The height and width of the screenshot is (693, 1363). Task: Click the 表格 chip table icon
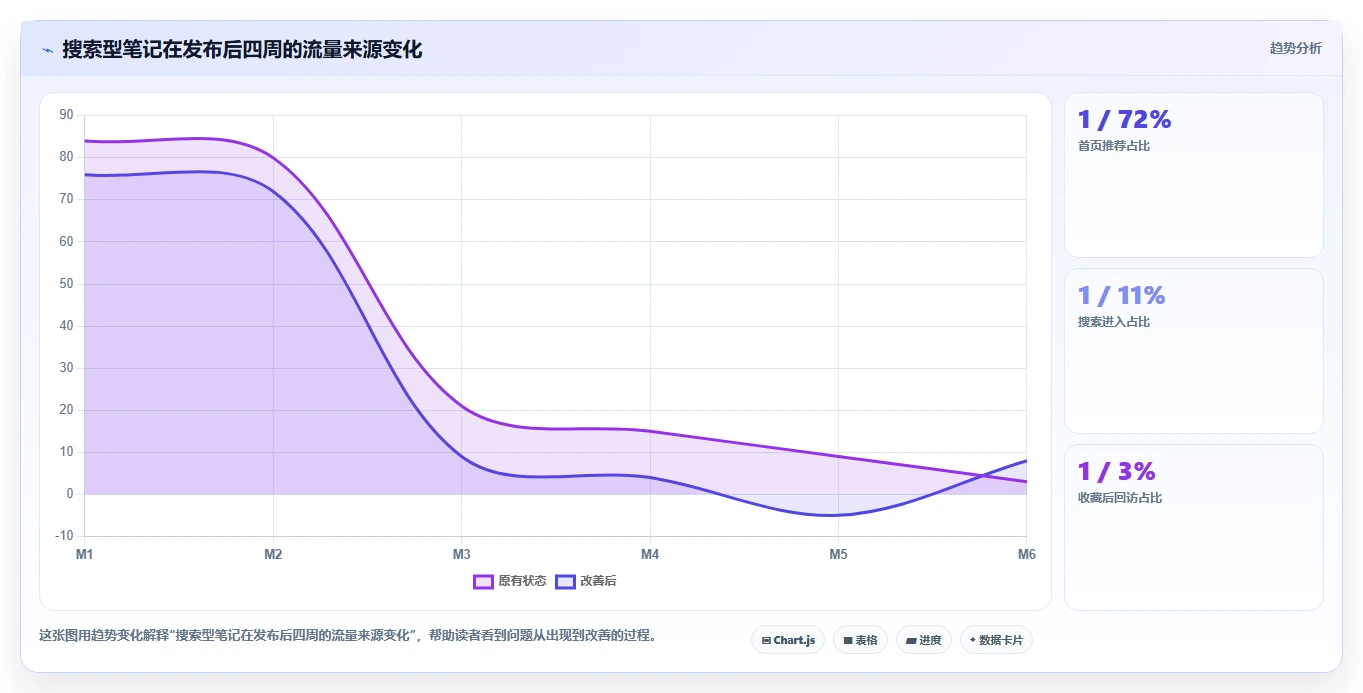[x=848, y=640]
